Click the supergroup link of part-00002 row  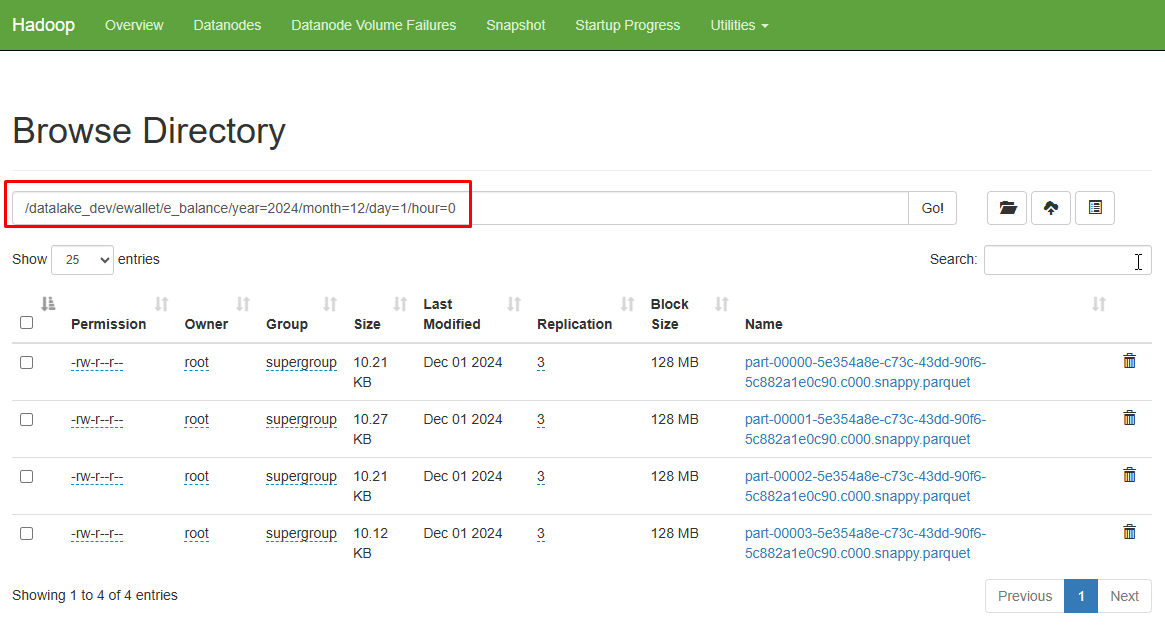coord(302,476)
